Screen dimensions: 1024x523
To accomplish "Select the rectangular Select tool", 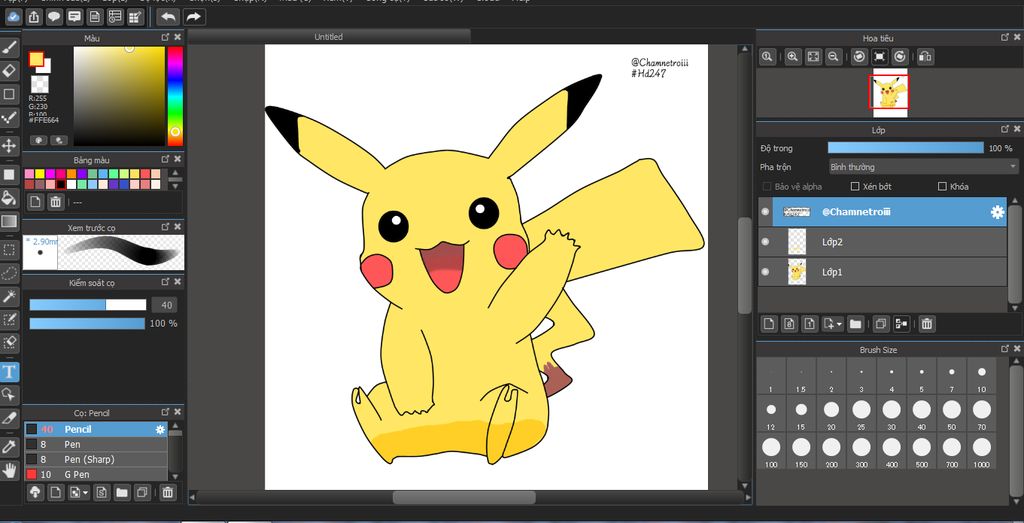I will (9, 249).
